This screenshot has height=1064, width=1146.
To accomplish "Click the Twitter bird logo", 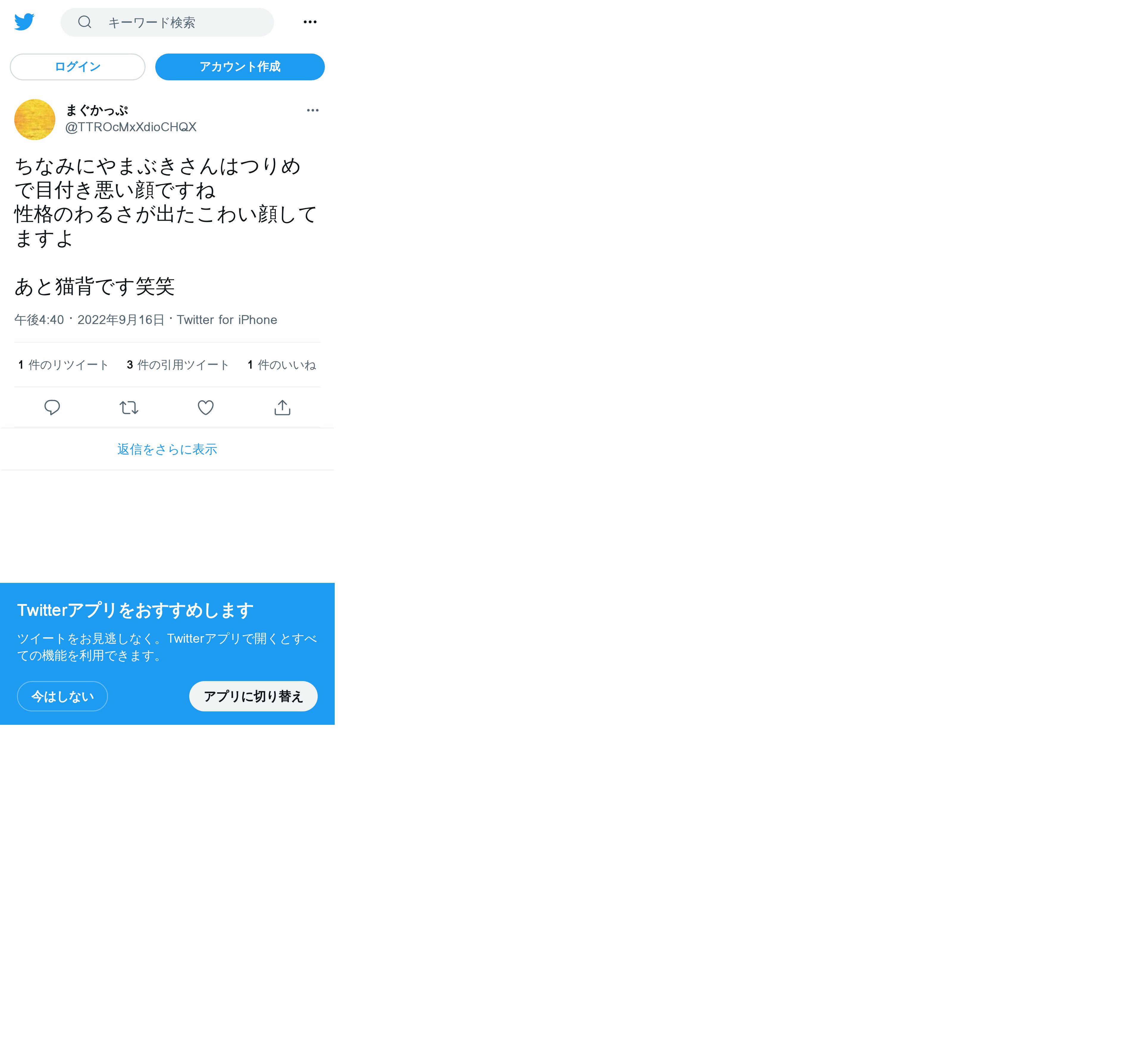I will (x=24, y=22).
